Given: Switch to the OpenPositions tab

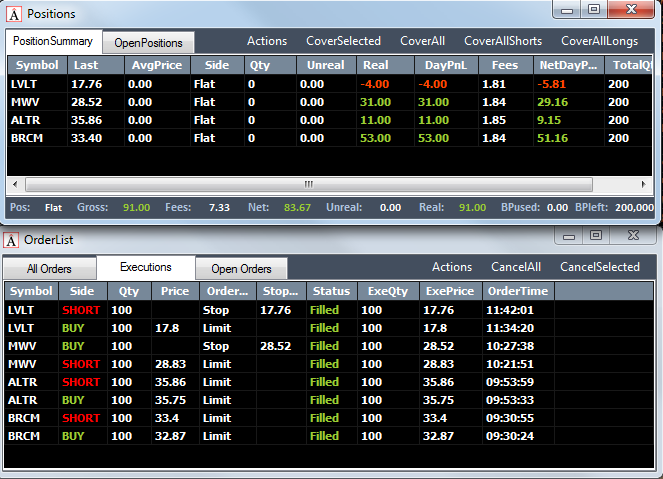Looking at the screenshot, I should click(x=148, y=43).
